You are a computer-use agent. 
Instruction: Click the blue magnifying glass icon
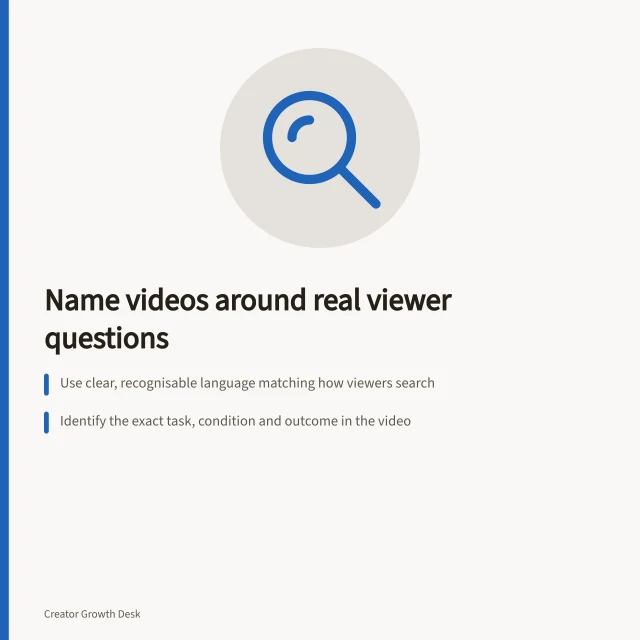pos(321,149)
